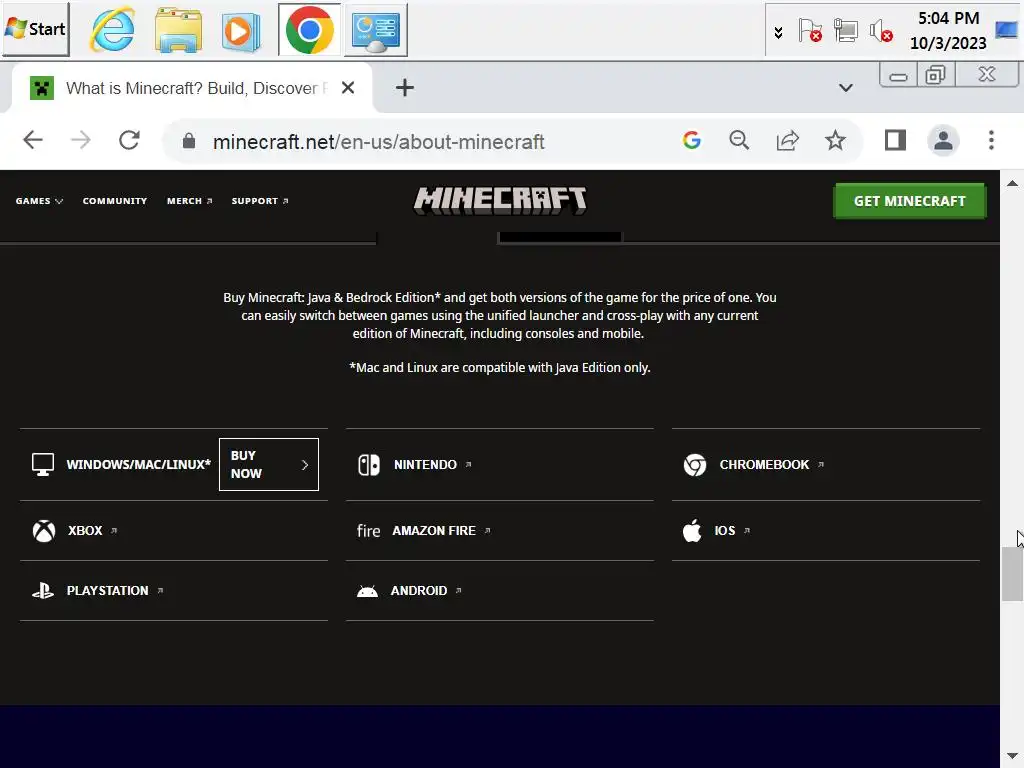Open the Community menu item
The image size is (1024, 768).
tap(115, 201)
